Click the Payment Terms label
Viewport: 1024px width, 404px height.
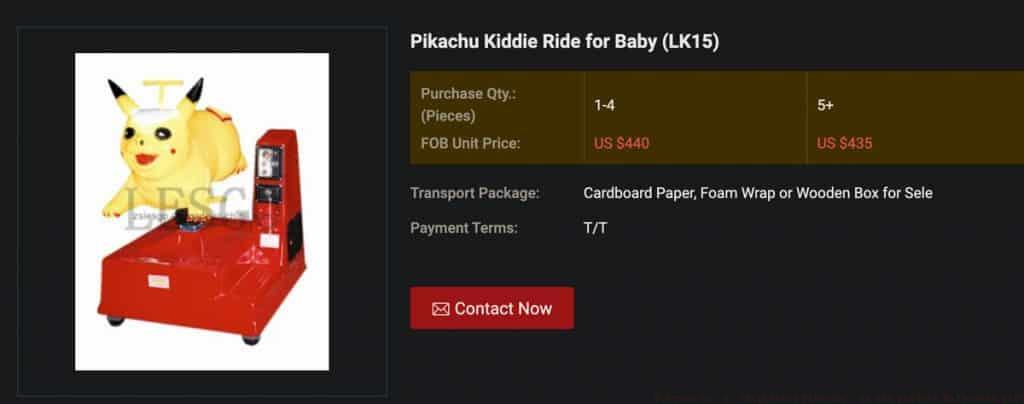click(464, 228)
